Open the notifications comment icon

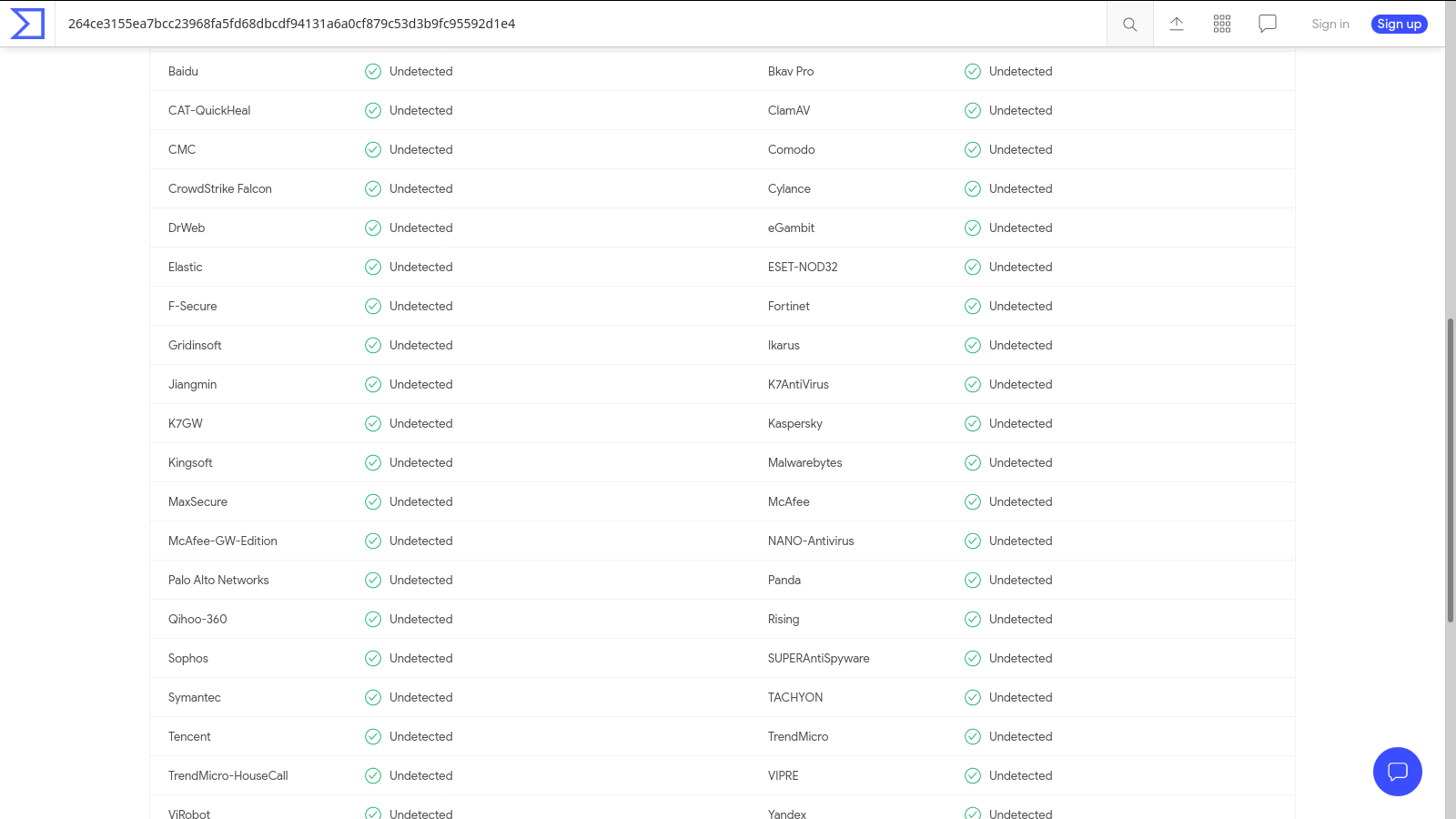point(1267,24)
